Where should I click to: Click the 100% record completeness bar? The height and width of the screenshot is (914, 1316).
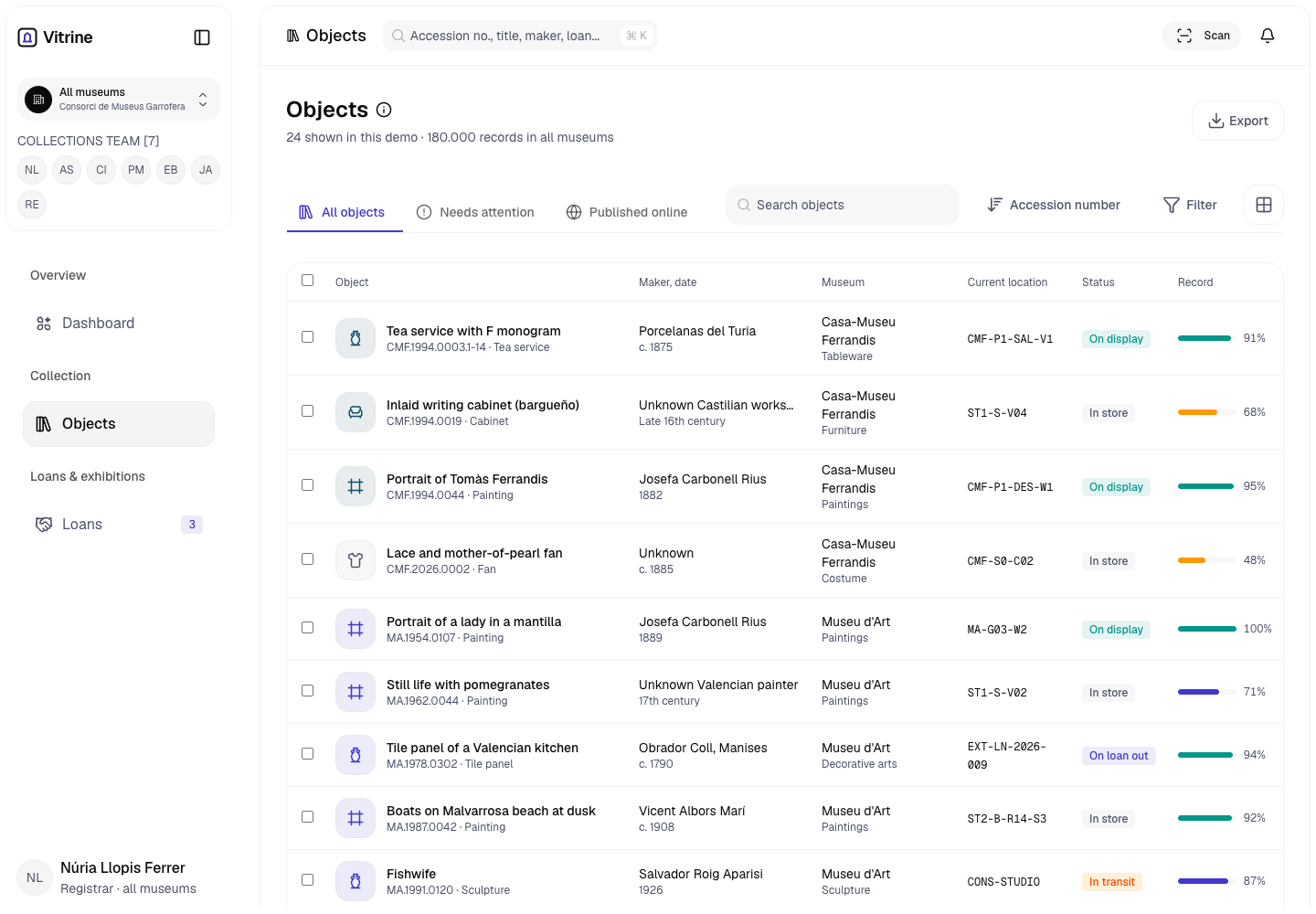point(1206,629)
